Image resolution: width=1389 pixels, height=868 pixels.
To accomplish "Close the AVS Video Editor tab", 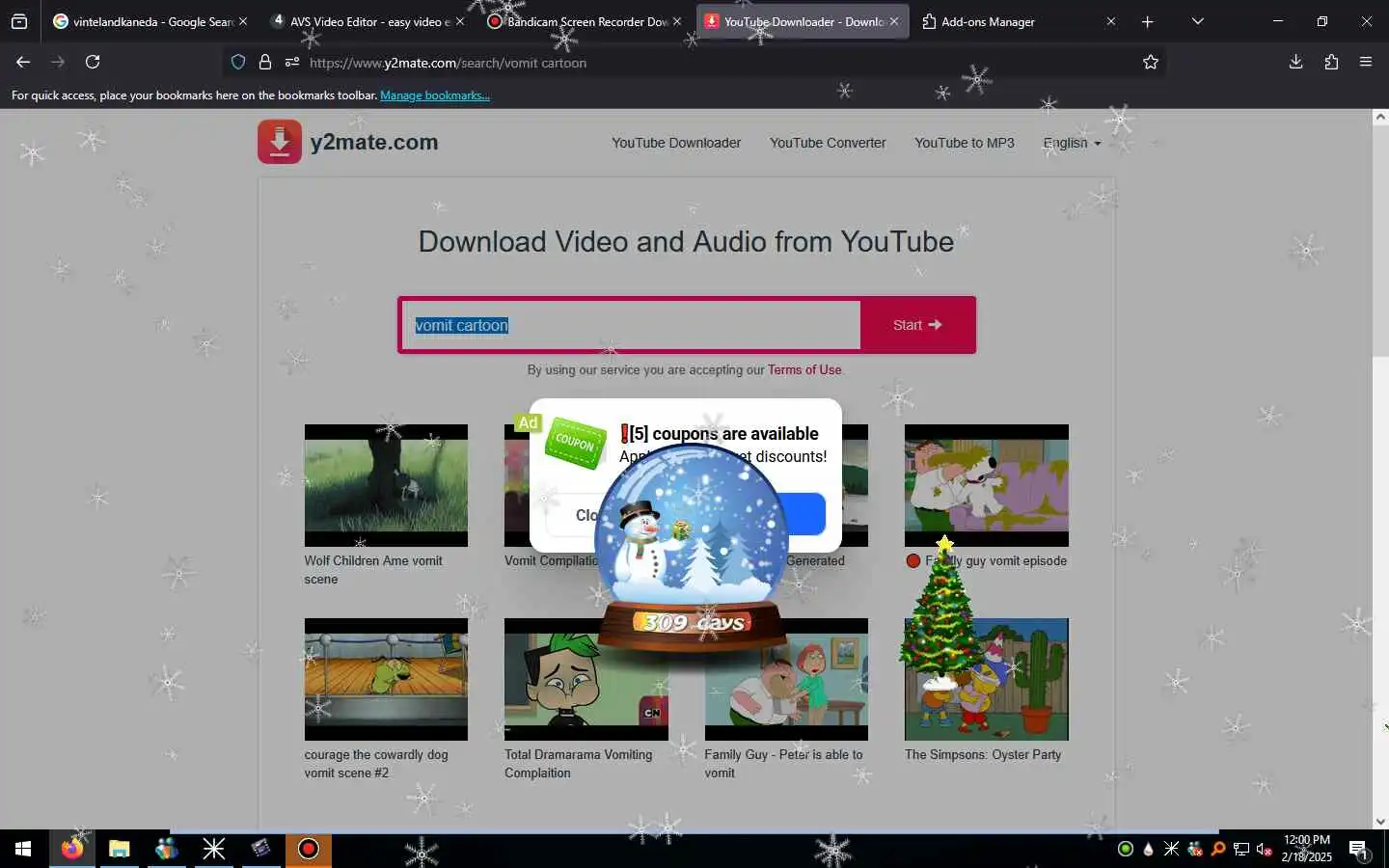I will coord(459,21).
